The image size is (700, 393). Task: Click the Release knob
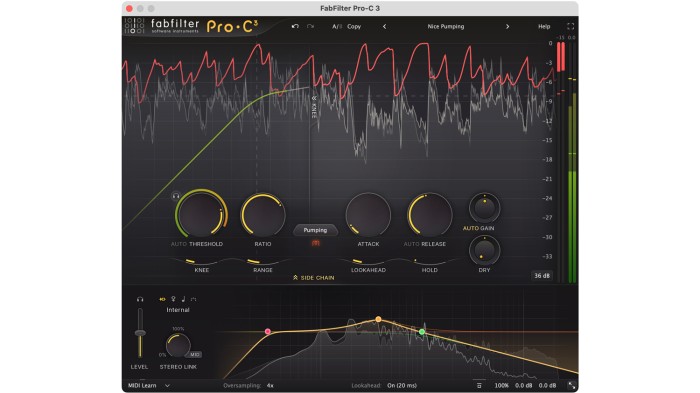click(429, 215)
